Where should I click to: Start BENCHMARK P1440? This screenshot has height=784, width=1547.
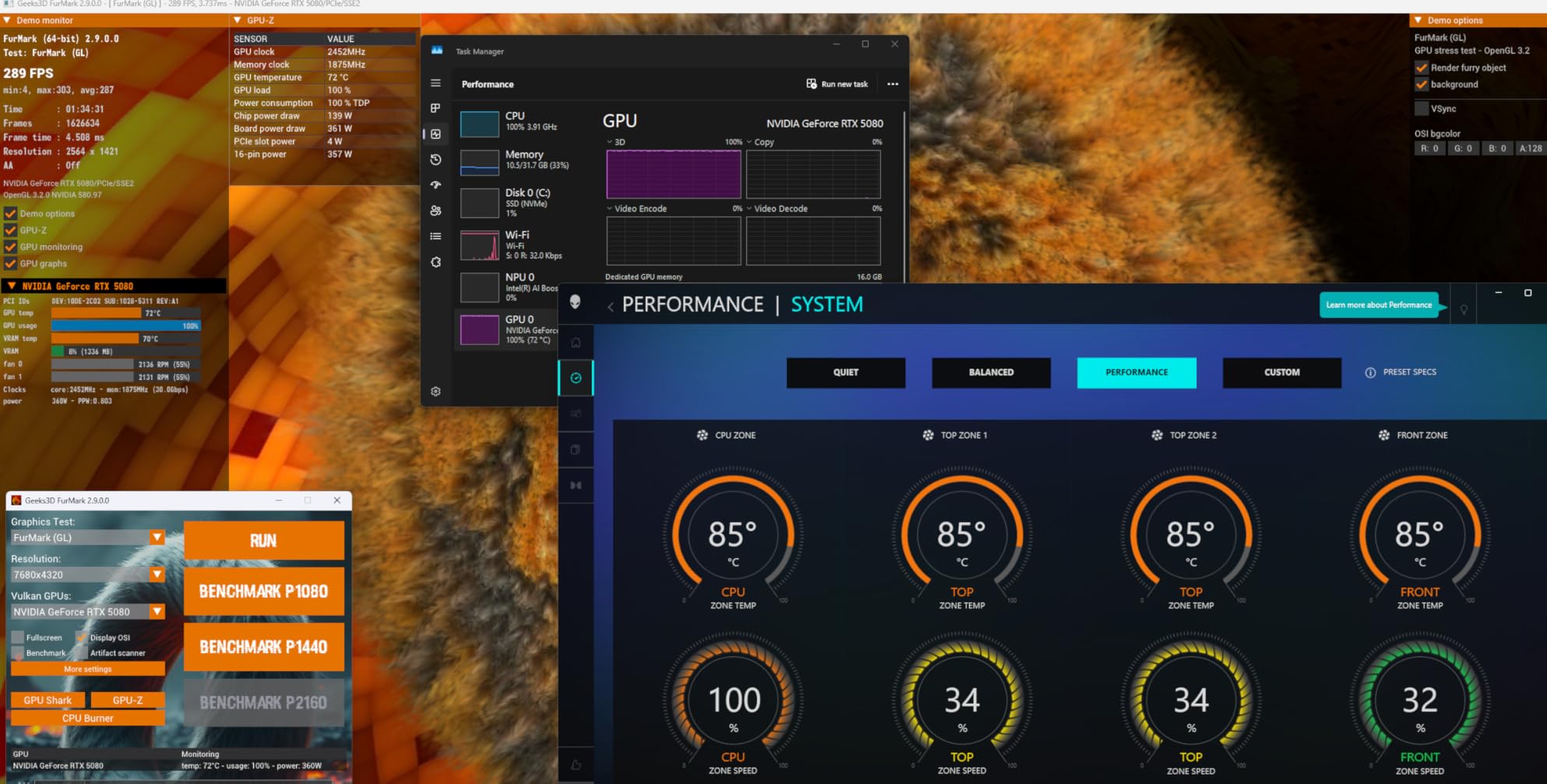pos(264,647)
